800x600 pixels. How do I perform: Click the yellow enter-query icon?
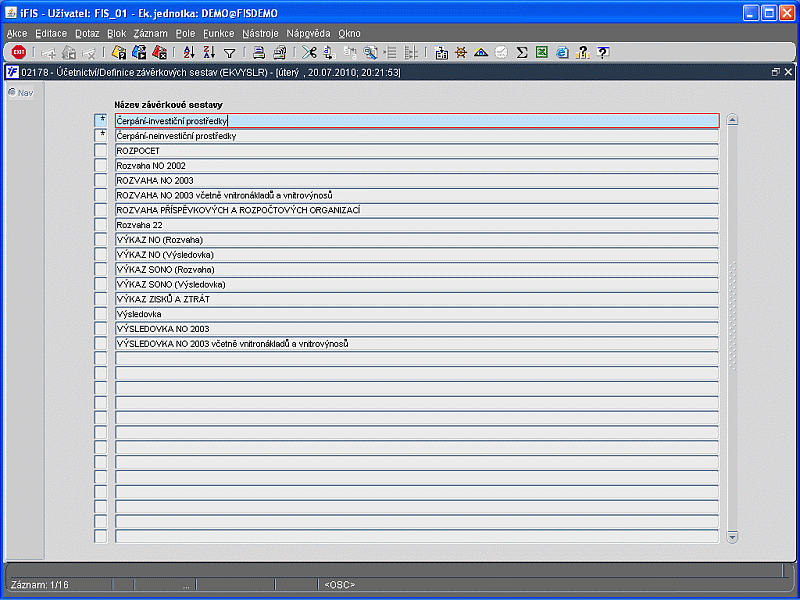pyautogui.click(x=119, y=52)
